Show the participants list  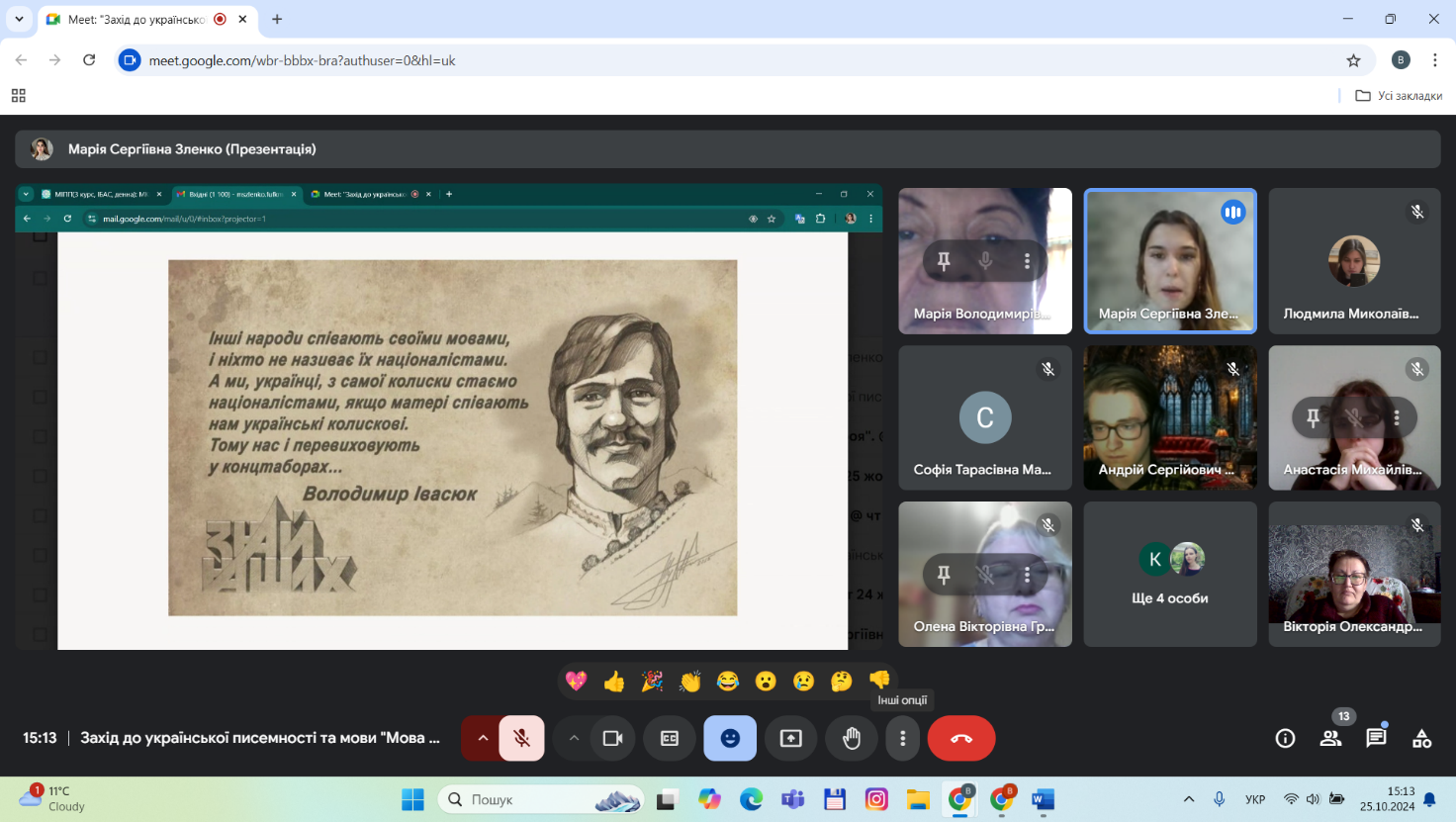1330,738
